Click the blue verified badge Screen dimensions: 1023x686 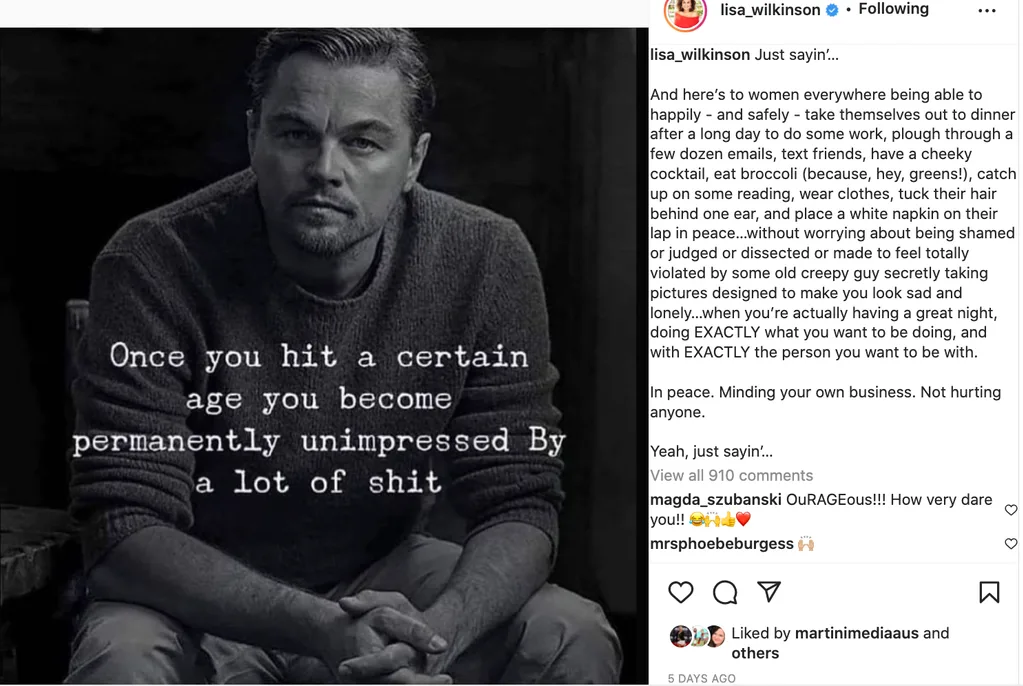[x=831, y=10]
